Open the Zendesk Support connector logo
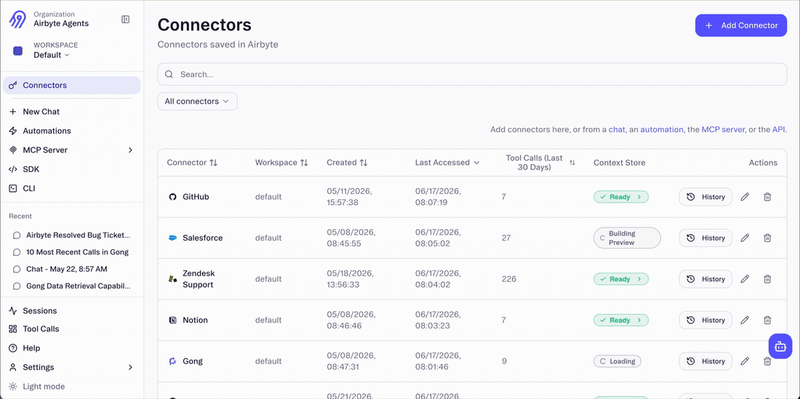Screen dimensions: 800x399 click(172, 279)
